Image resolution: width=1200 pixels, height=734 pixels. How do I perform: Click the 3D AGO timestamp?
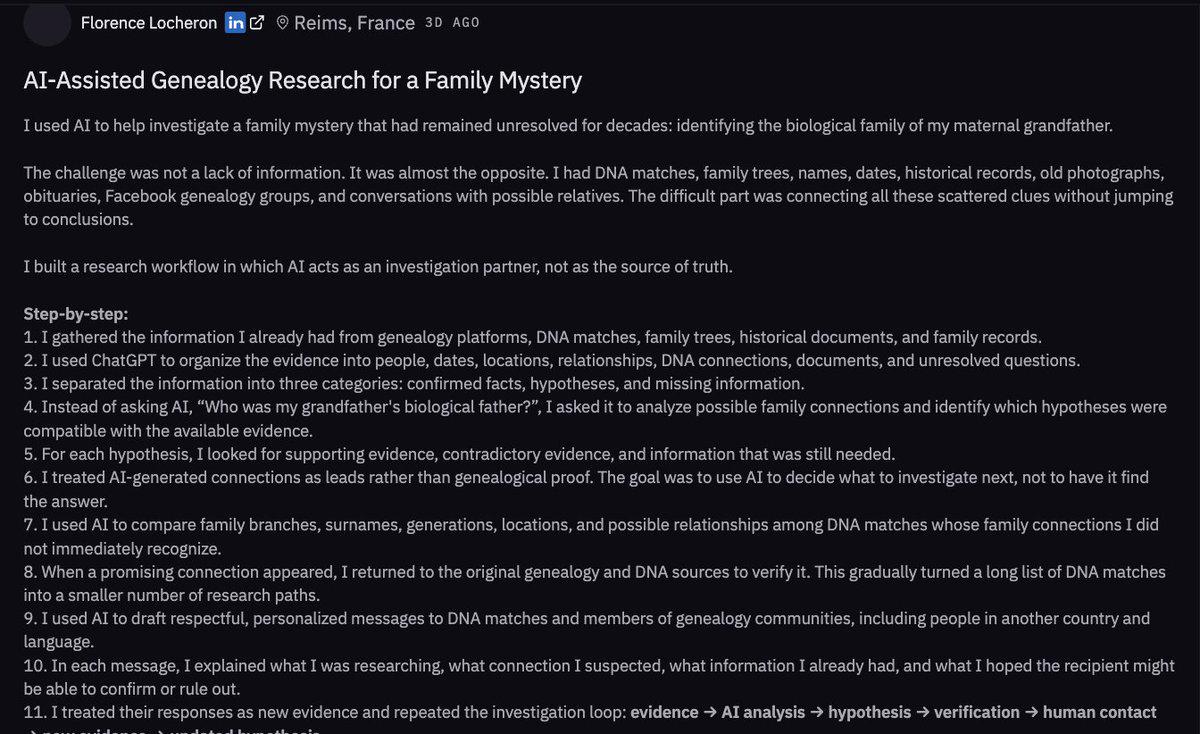[452, 22]
